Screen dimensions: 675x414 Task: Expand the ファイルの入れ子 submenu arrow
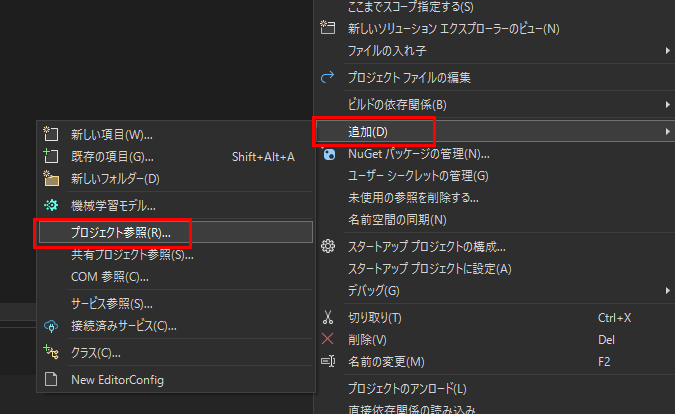[667, 51]
